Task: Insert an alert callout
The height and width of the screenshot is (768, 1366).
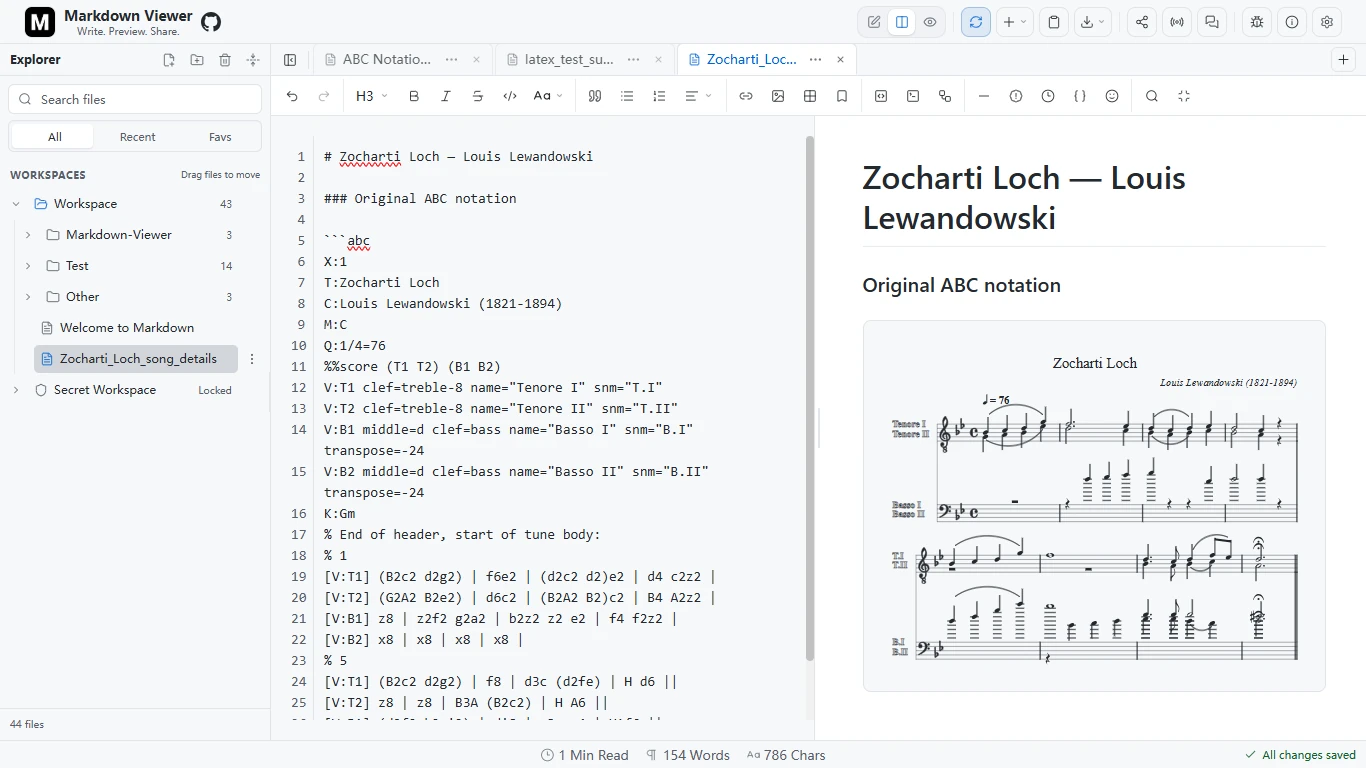Action: pyautogui.click(x=1016, y=96)
